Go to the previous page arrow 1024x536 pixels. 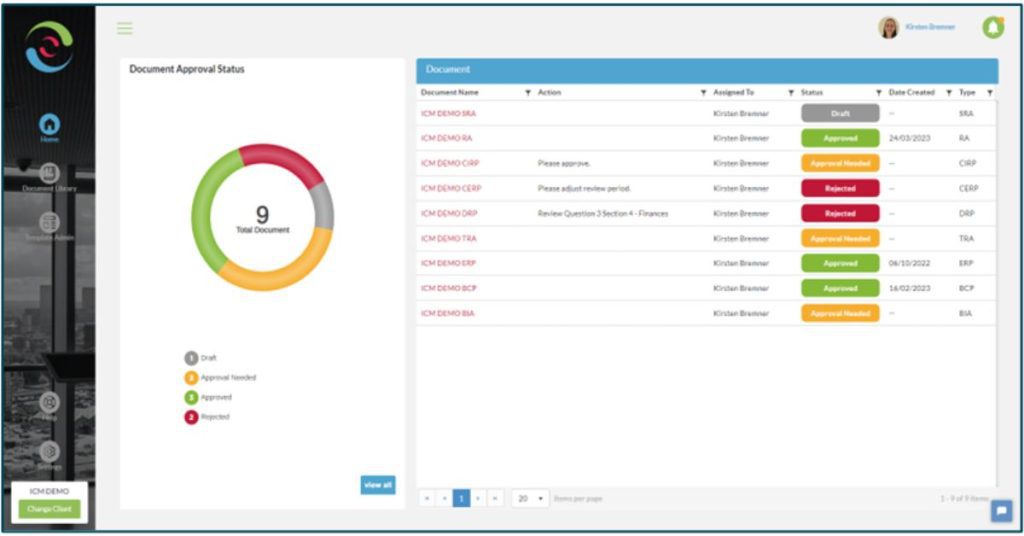coord(444,499)
